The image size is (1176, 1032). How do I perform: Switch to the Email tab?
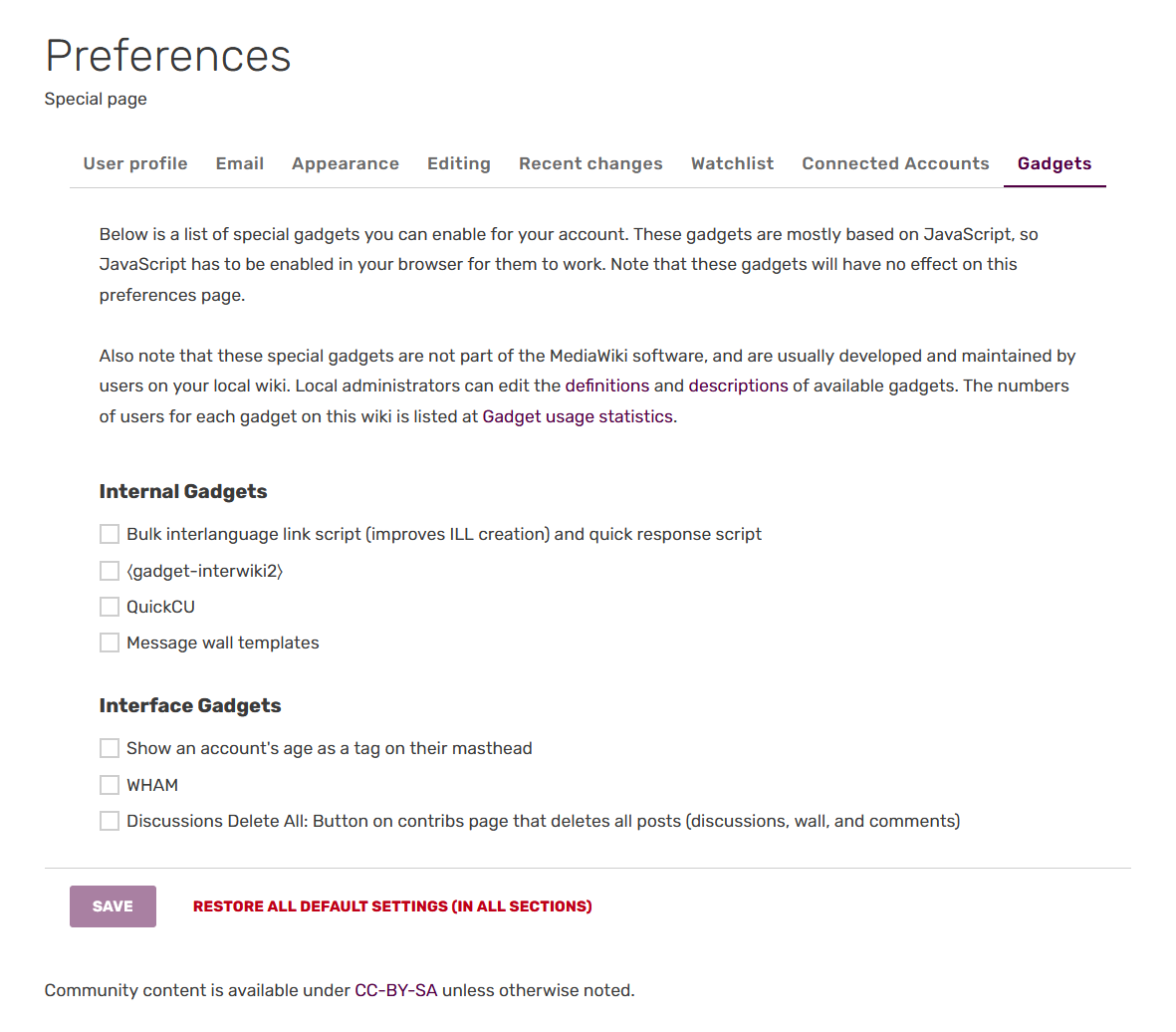(240, 163)
